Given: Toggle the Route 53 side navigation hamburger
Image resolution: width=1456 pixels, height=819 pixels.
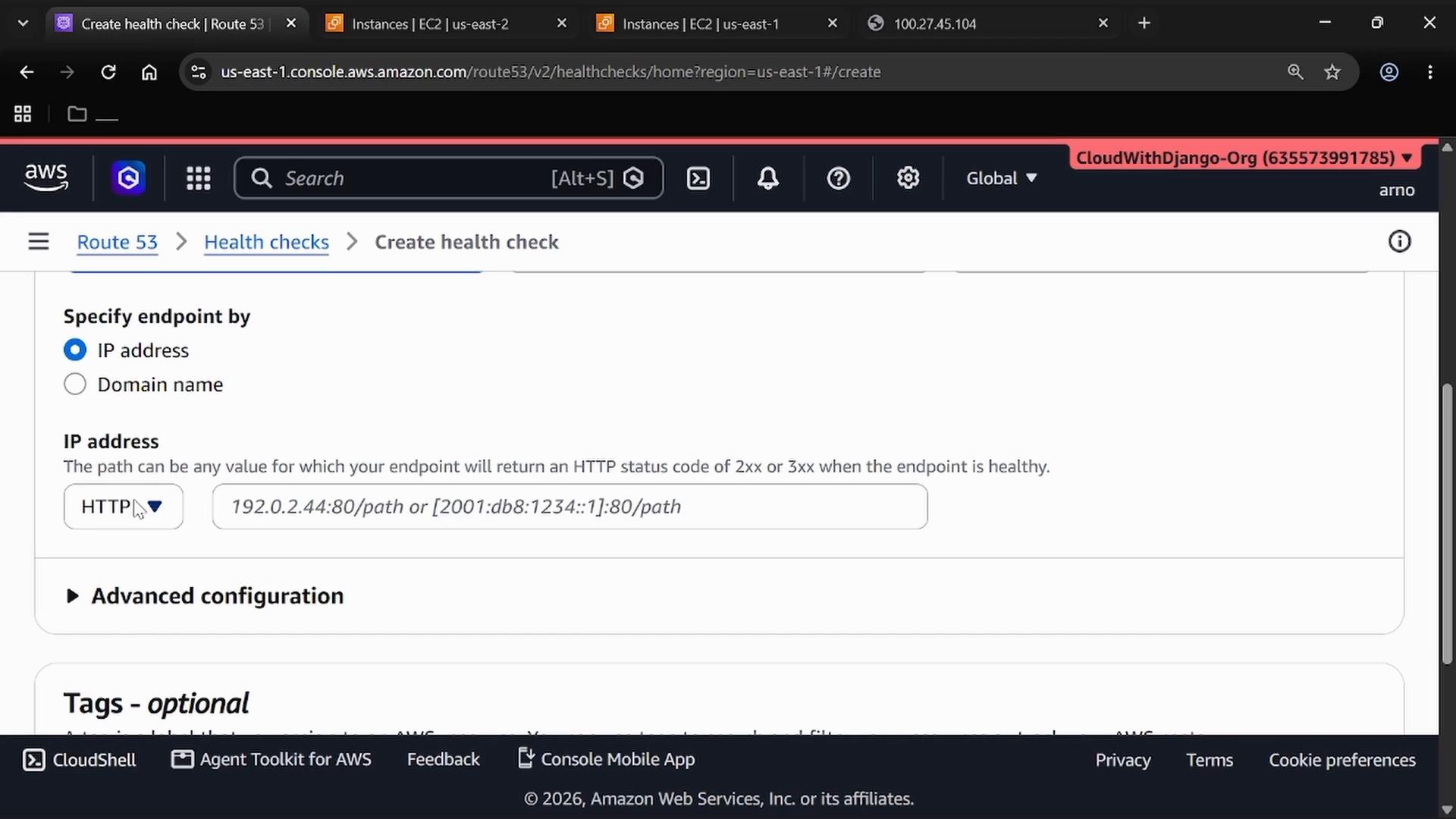Looking at the screenshot, I should click(x=39, y=242).
